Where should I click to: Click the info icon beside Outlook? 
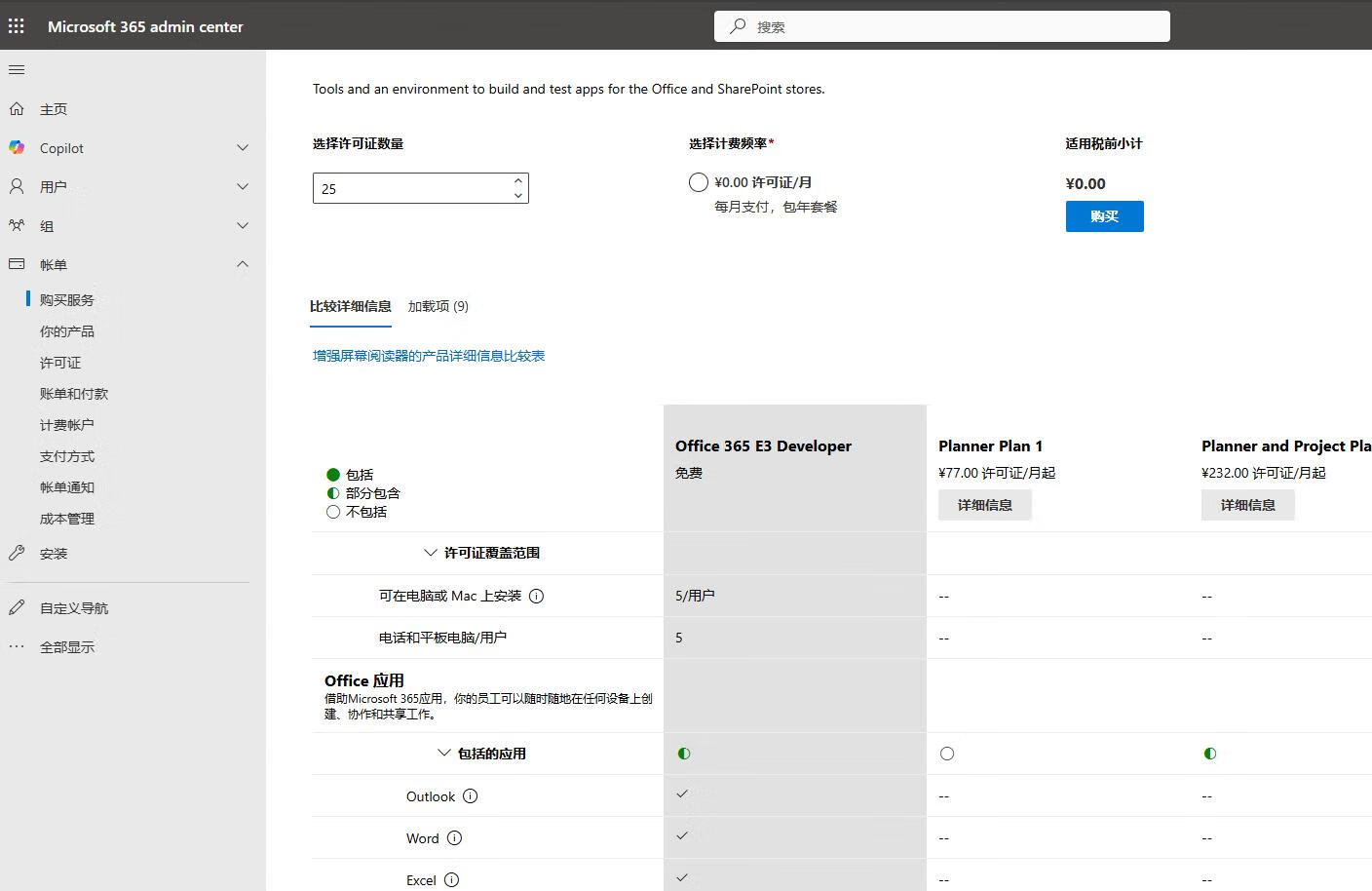pos(470,796)
